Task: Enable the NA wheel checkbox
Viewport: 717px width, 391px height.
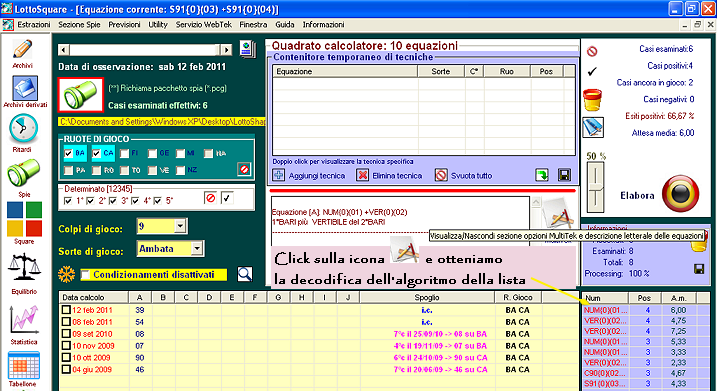Action: [209, 153]
